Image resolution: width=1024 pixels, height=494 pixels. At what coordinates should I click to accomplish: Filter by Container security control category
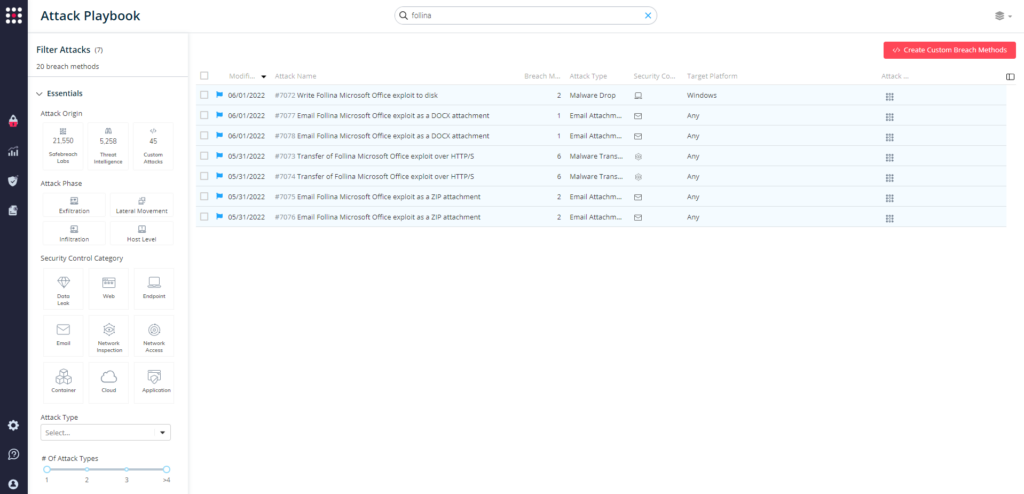63,382
